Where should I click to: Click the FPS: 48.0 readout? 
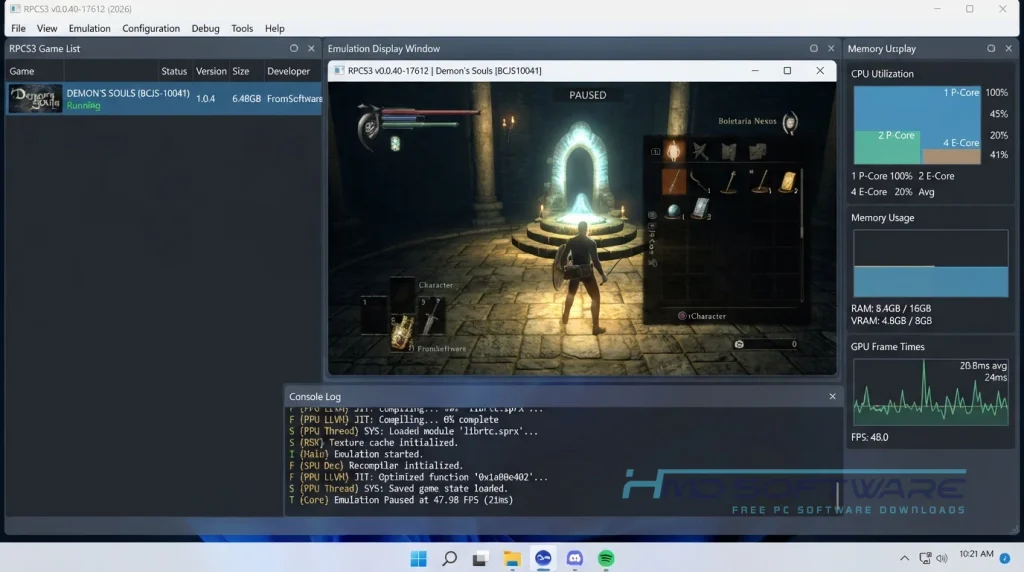(869, 437)
